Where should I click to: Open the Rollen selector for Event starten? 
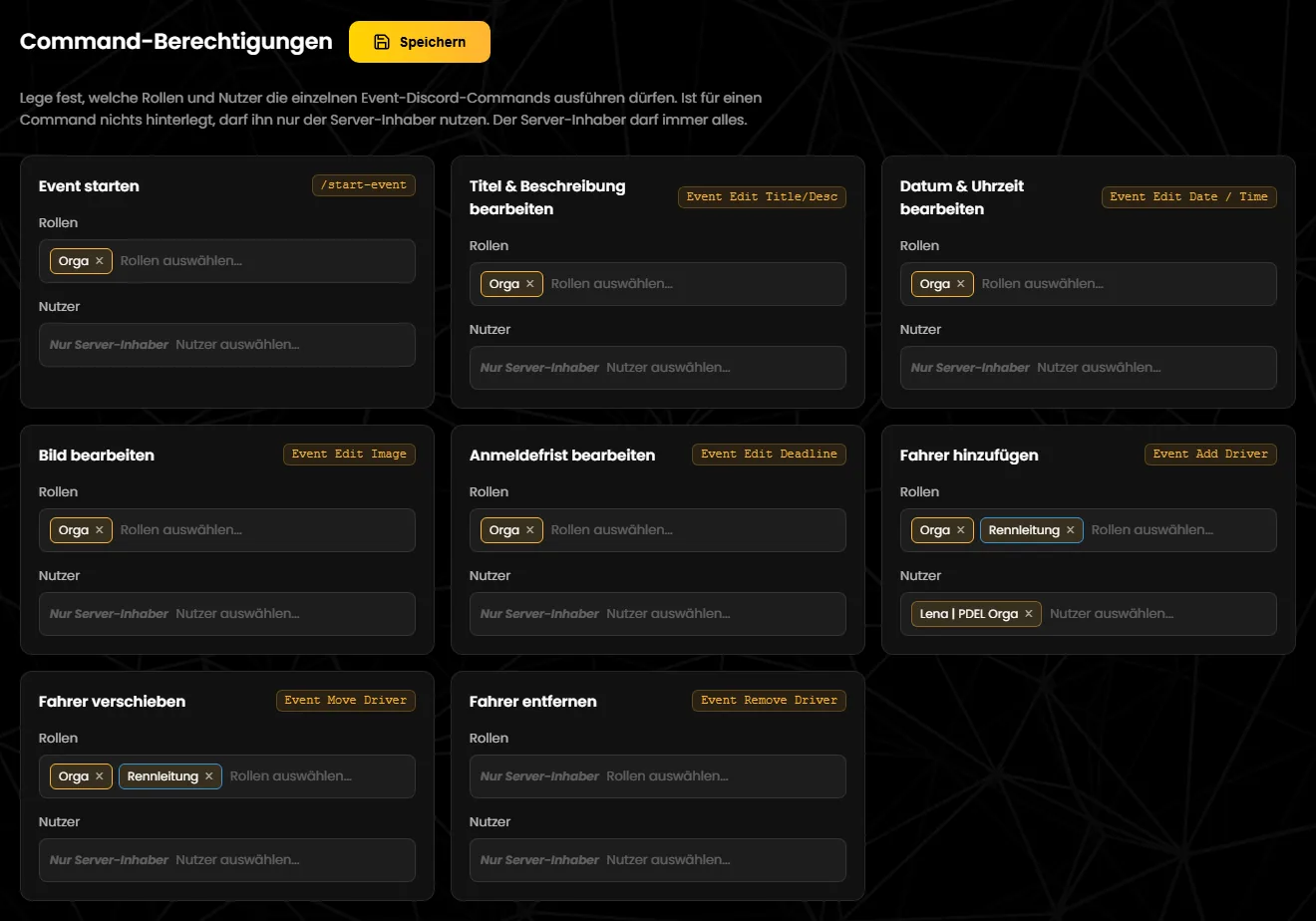[x=227, y=261]
